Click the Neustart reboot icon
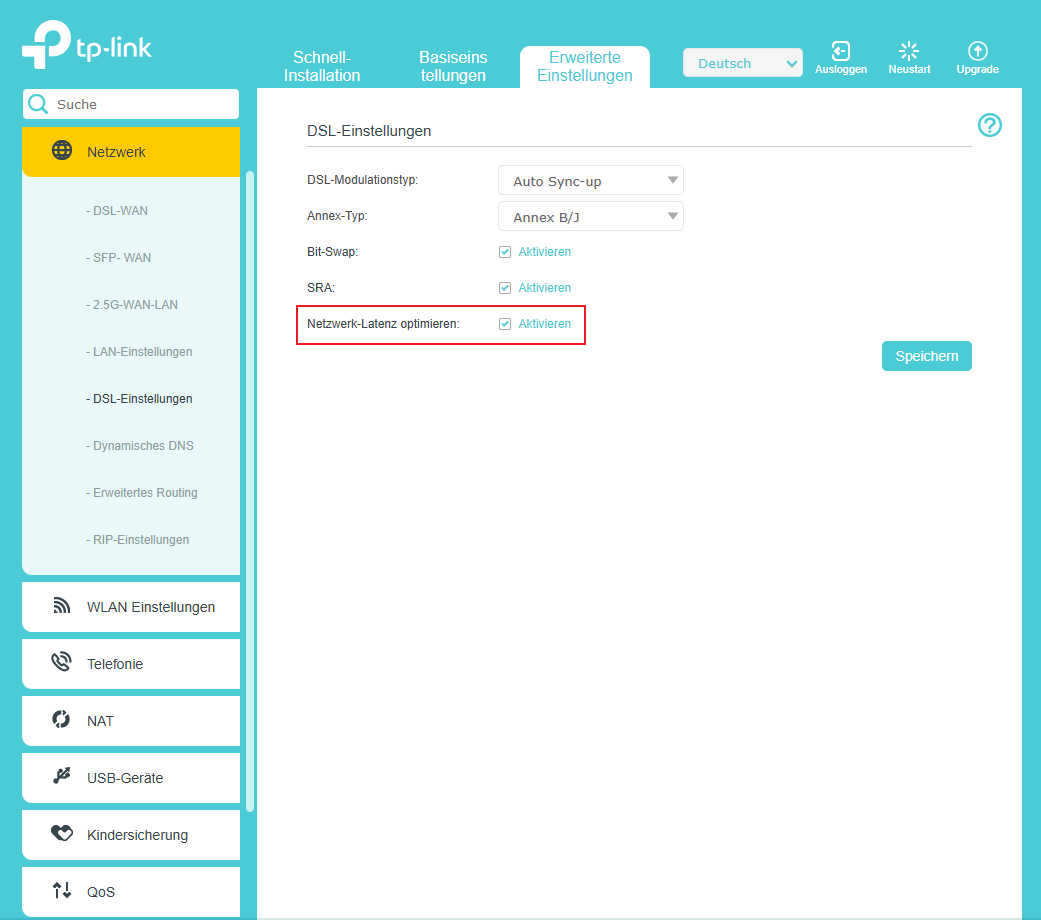 (909, 51)
